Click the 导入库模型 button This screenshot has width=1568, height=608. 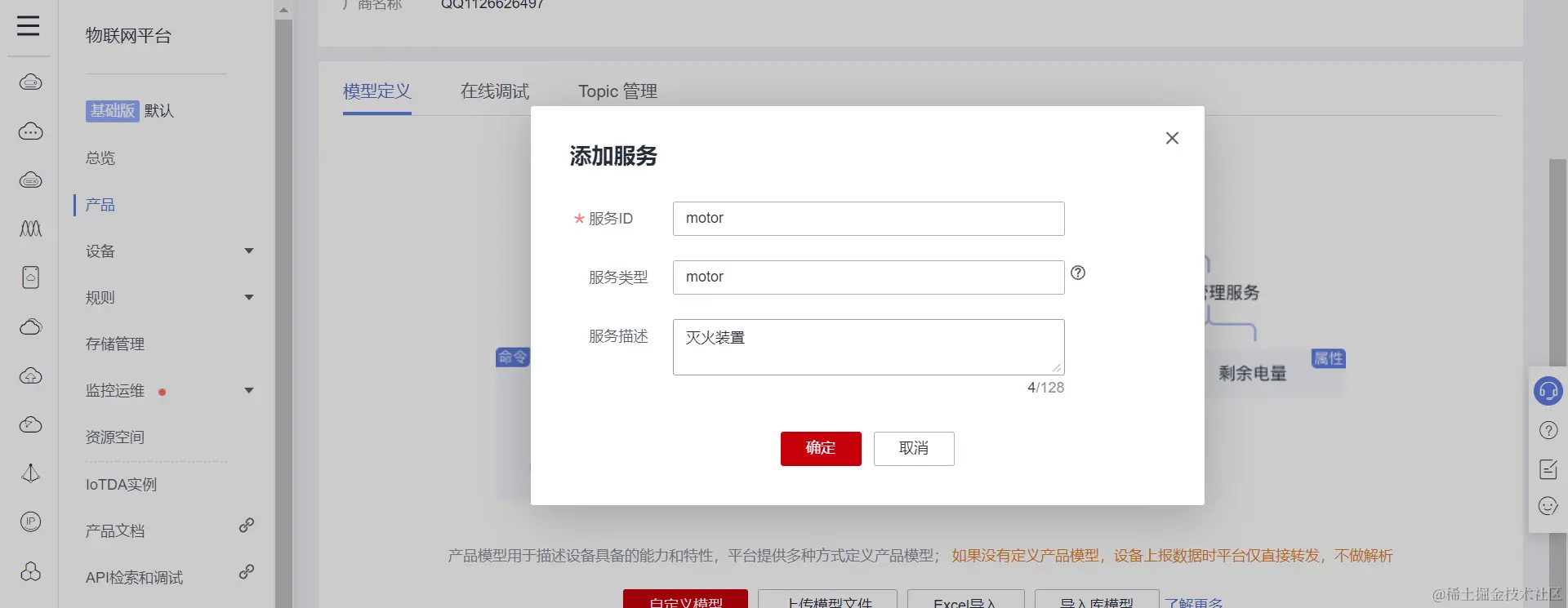pos(1097,600)
